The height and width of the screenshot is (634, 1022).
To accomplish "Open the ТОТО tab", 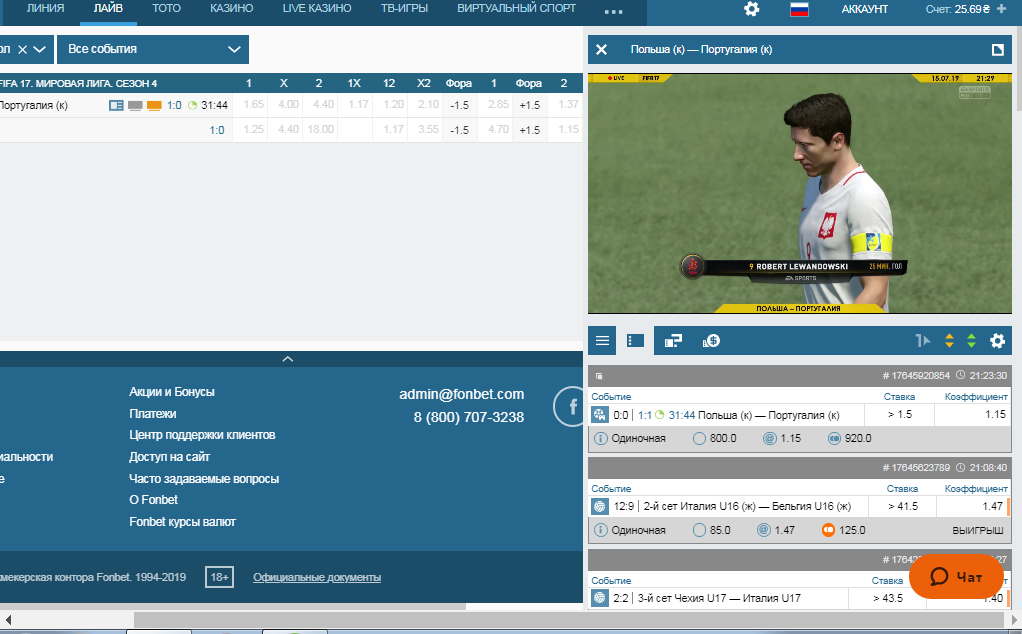I will point(166,8).
